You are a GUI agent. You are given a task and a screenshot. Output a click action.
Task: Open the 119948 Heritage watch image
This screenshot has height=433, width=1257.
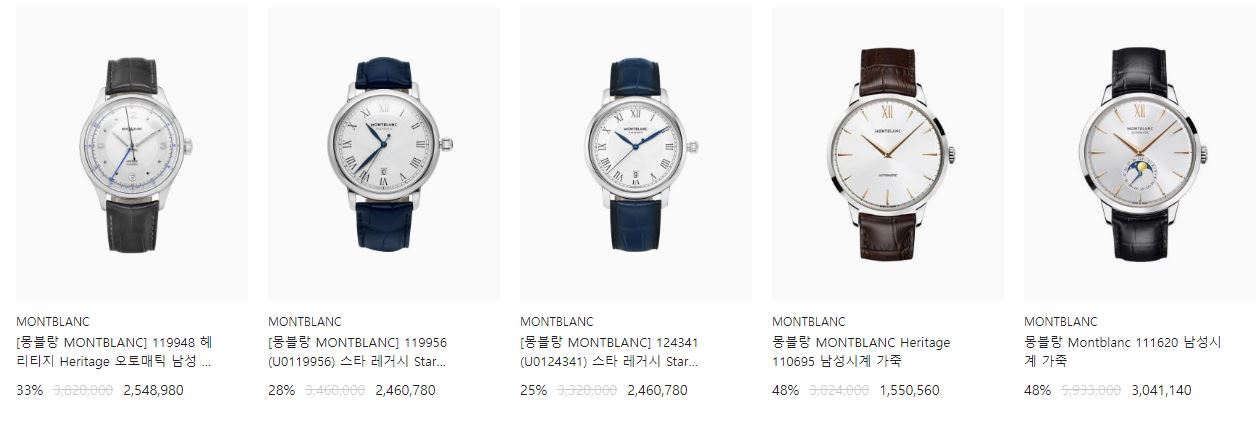(132, 154)
